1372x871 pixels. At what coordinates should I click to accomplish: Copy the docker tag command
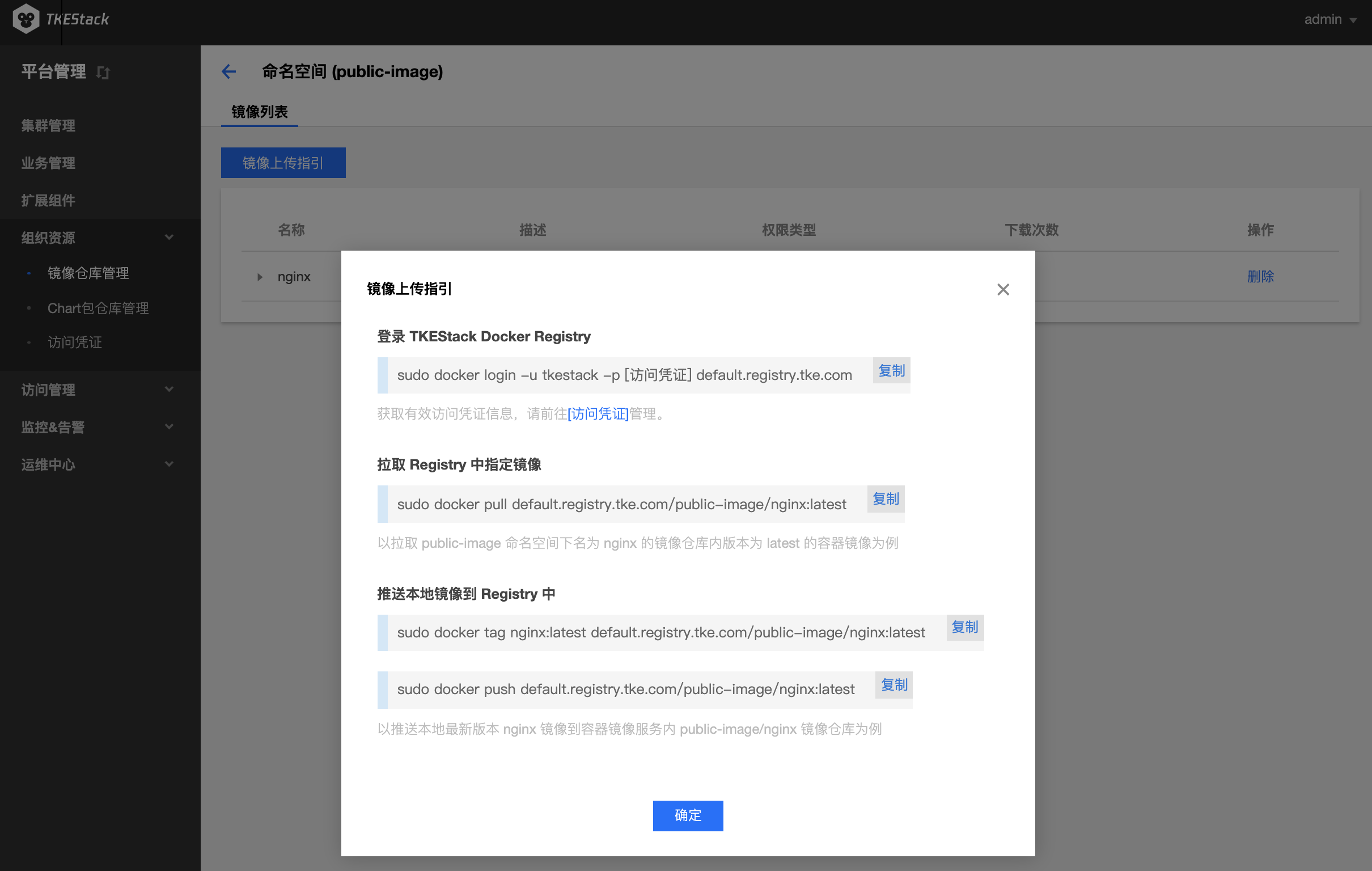[x=964, y=628]
